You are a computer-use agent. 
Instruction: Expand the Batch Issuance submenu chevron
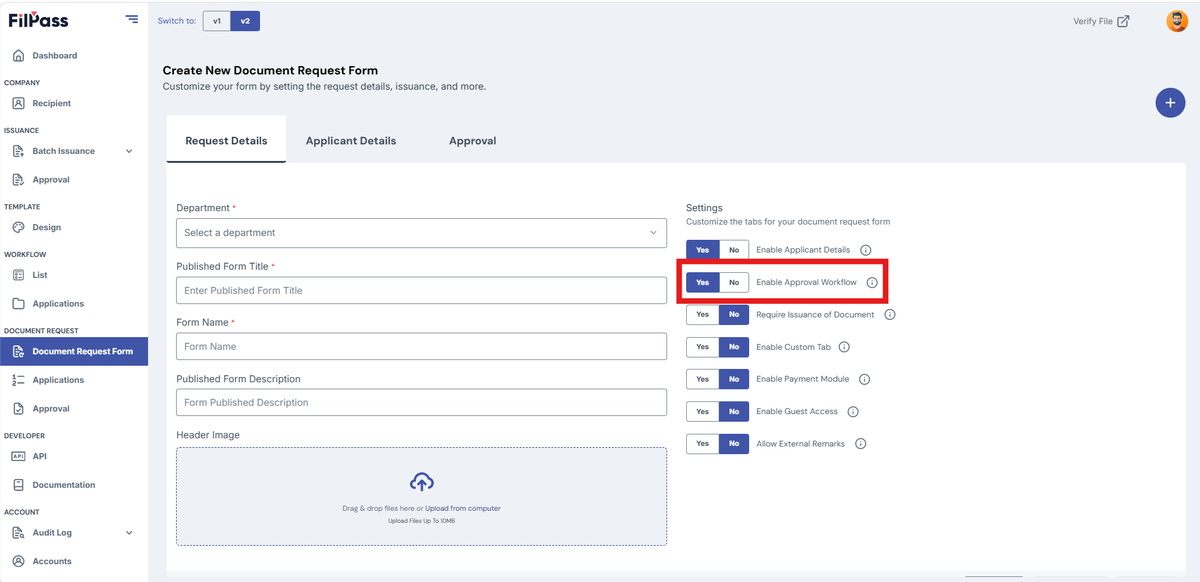[x=129, y=152]
